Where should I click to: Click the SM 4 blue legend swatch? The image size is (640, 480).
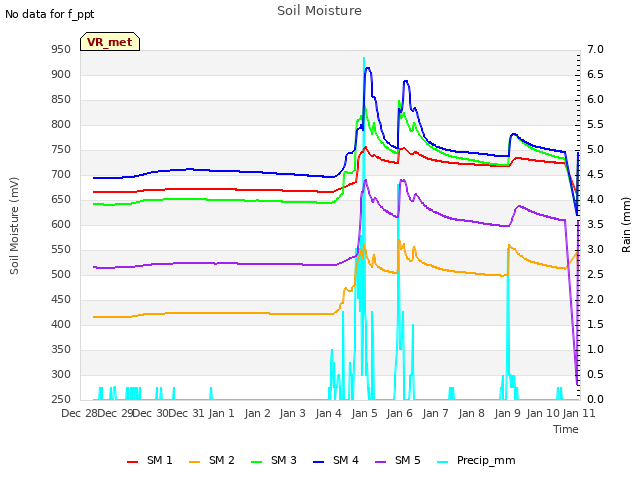(x=318, y=462)
